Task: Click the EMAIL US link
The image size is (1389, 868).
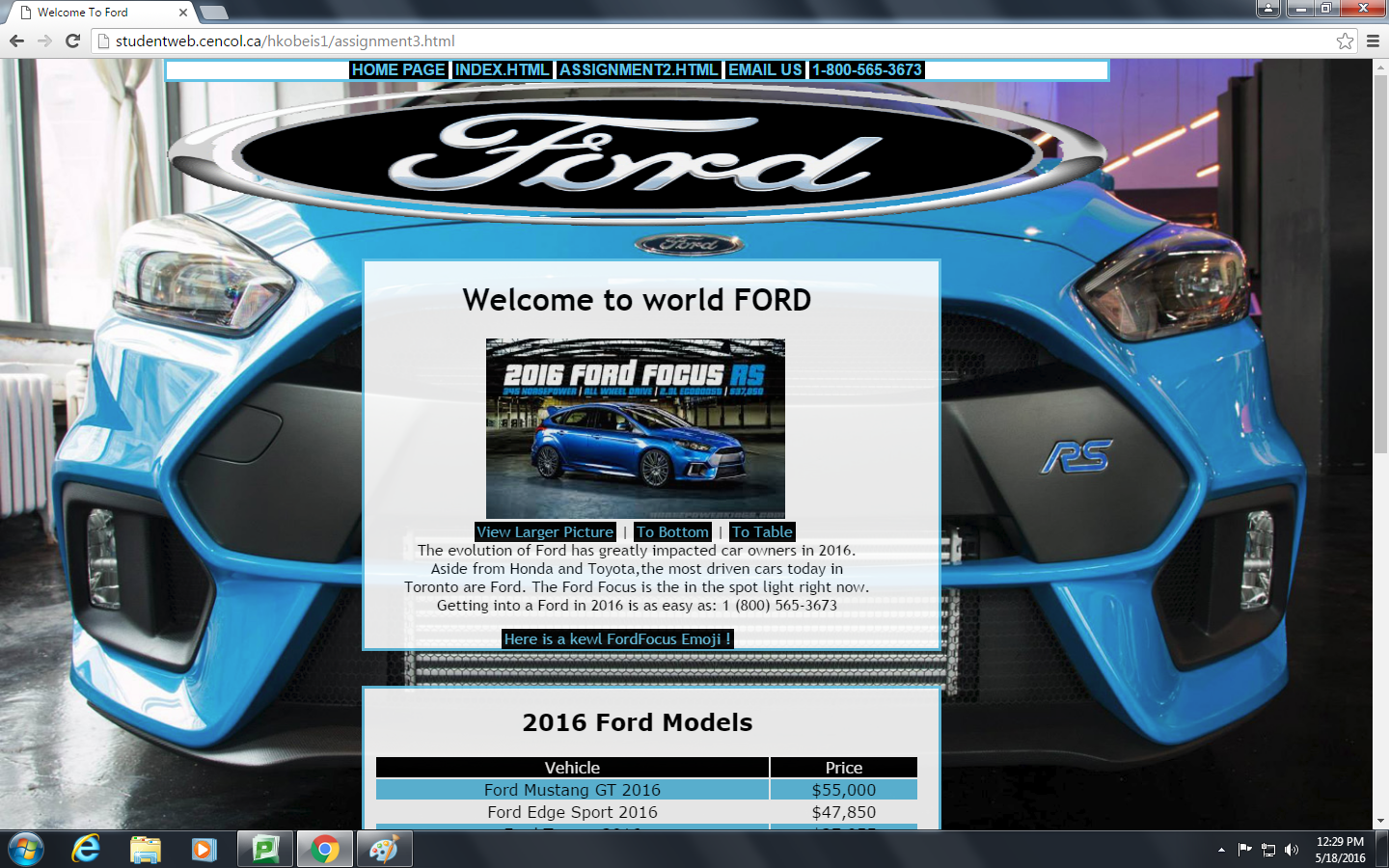Action: pos(765,70)
